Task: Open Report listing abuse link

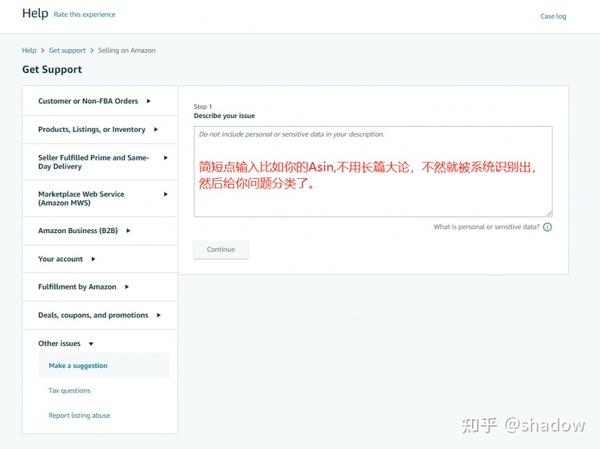Action: [x=79, y=415]
